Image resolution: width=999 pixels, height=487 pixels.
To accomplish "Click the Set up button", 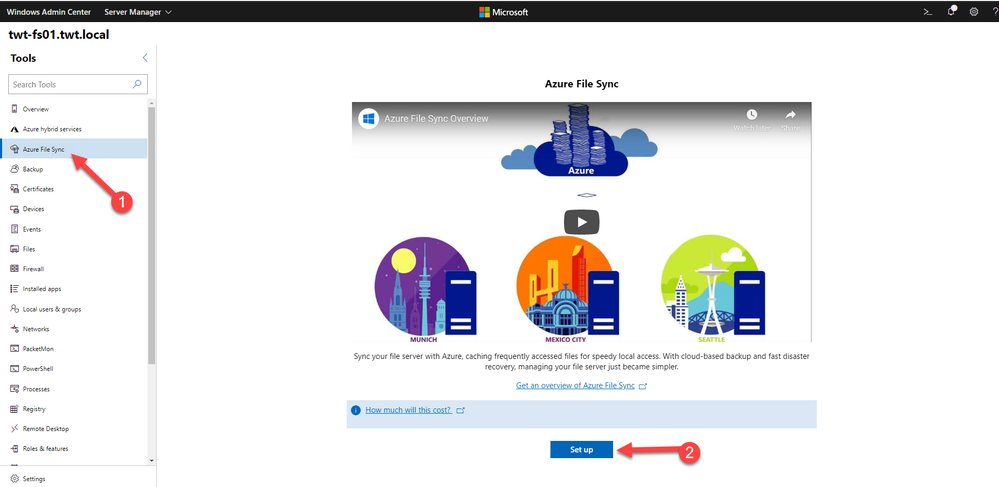I will (582, 449).
